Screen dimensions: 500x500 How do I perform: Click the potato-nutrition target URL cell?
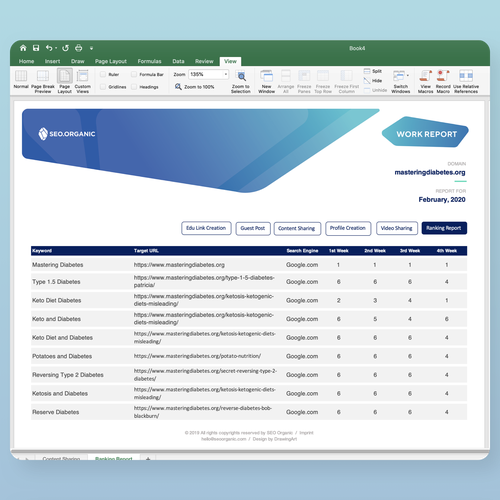(x=197, y=356)
